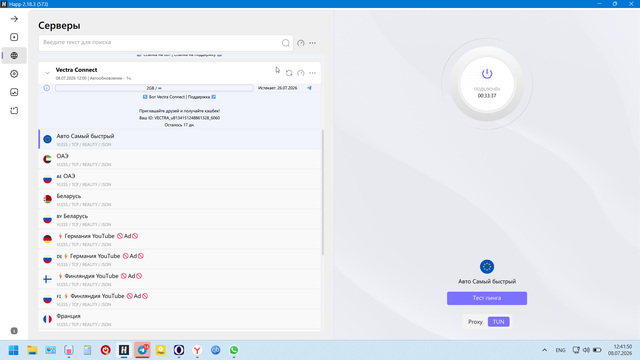The height and width of the screenshot is (360, 640).
Task: Click the Истекает: 26.07.2026 text
Action: pyautogui.click(x=278, y=88)
